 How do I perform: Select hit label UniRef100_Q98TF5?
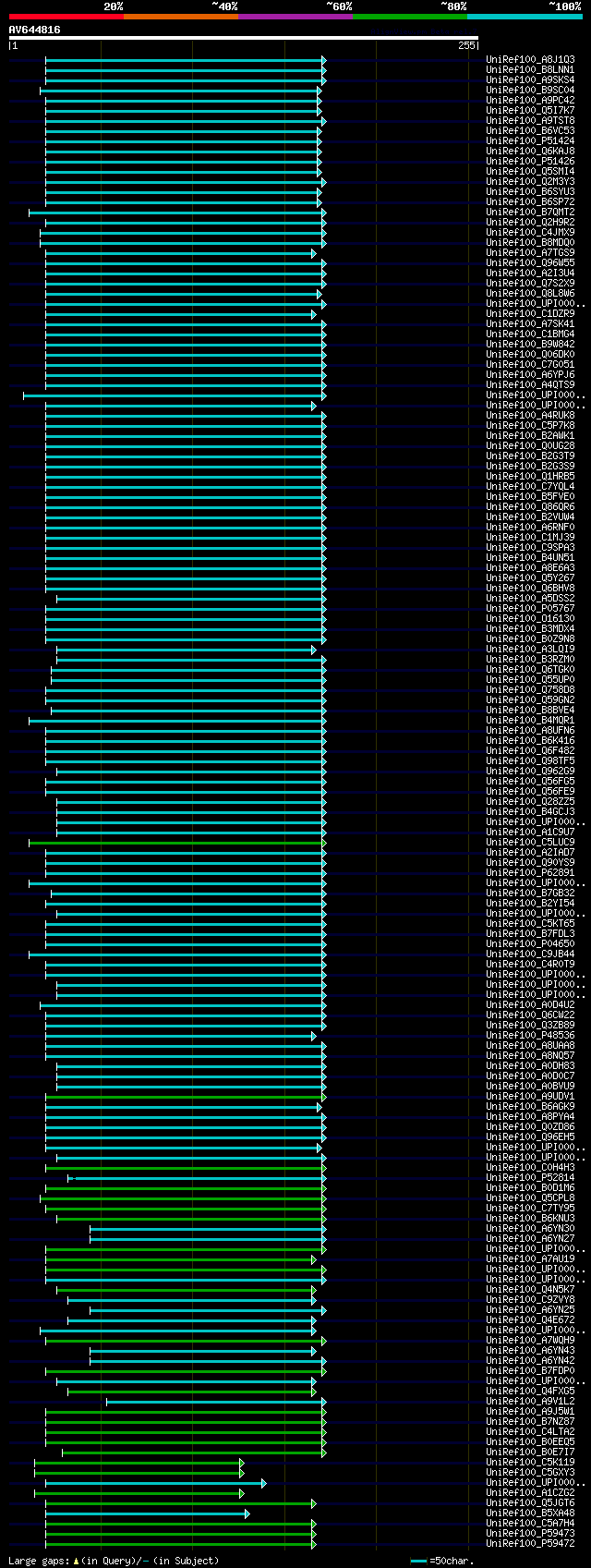(x=530, y=761)
